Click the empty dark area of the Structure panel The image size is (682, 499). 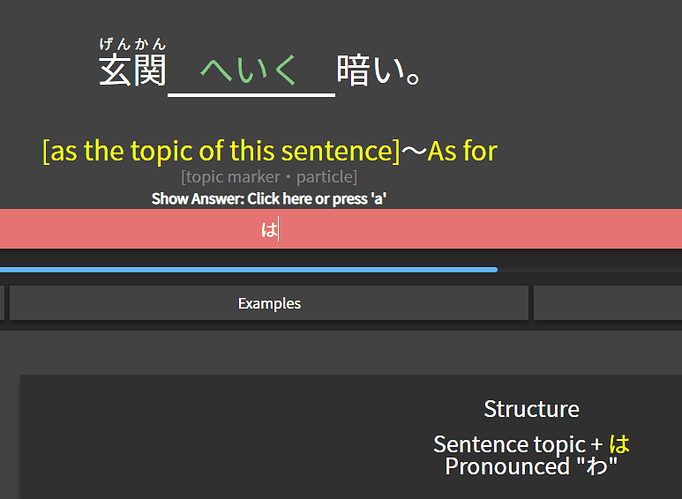pos(217,435)
